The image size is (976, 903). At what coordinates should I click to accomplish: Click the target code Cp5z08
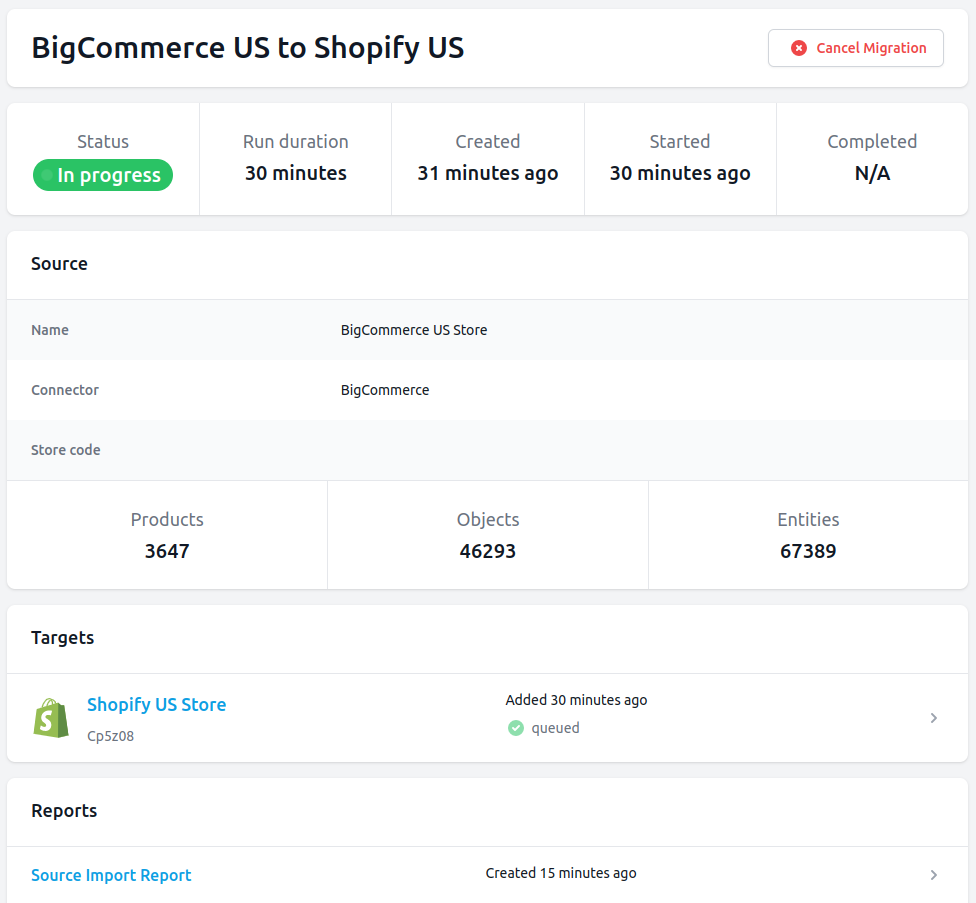click(110, 736)
